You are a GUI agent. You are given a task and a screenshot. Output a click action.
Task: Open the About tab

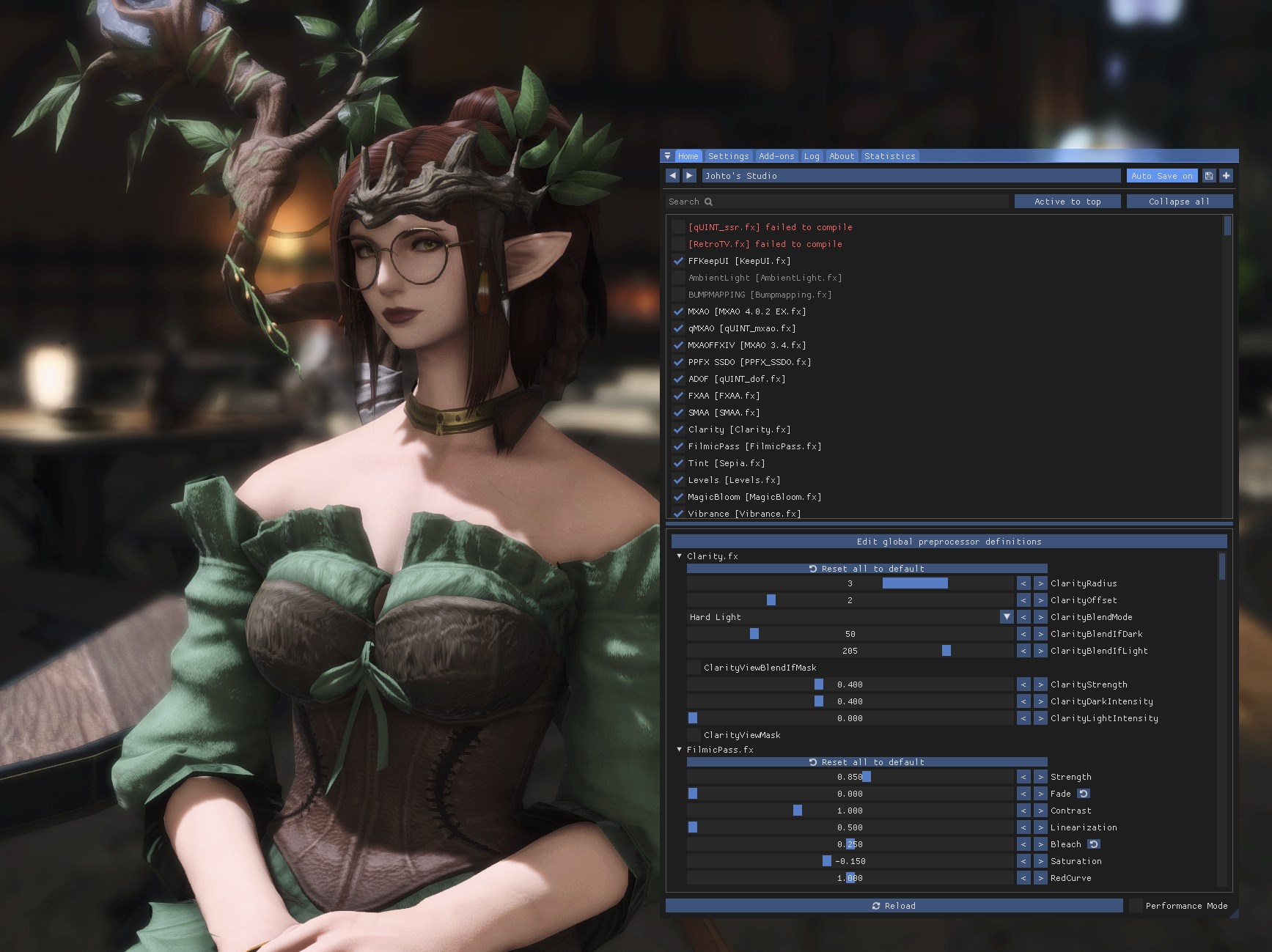(842, 156)
